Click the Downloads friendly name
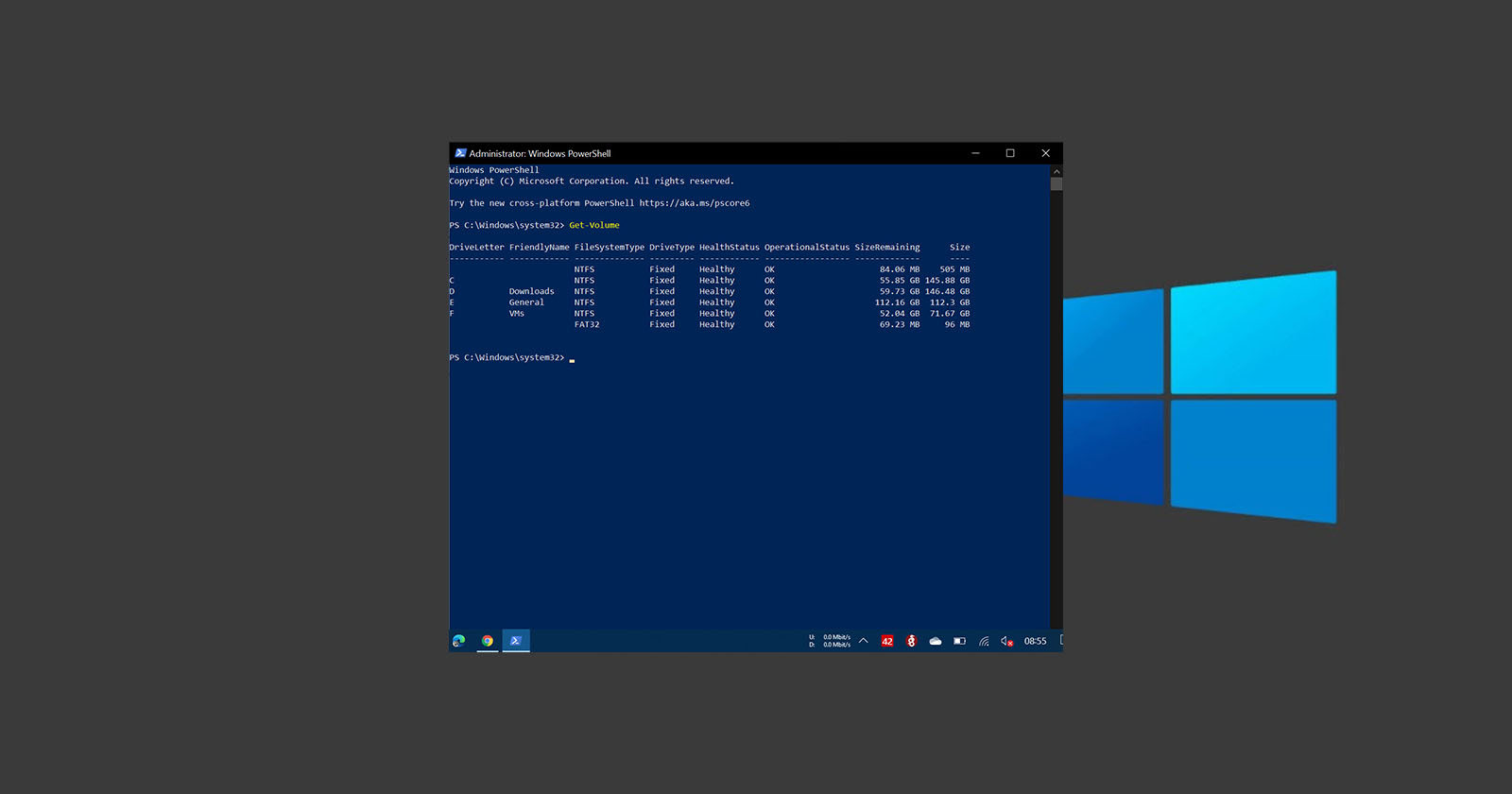 click(532, 291)
